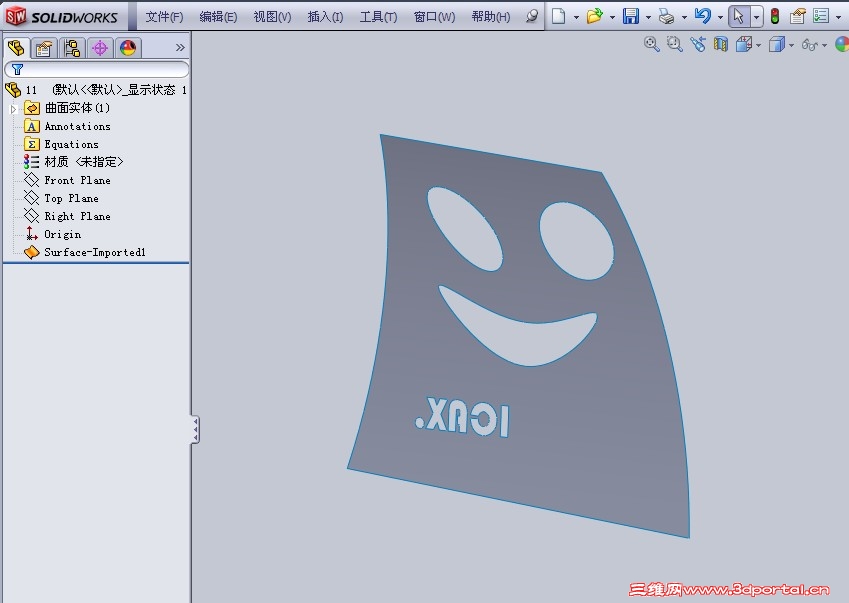Expand the Open file dropdown arrow
The image size is (849, 603).
[612, 17]
